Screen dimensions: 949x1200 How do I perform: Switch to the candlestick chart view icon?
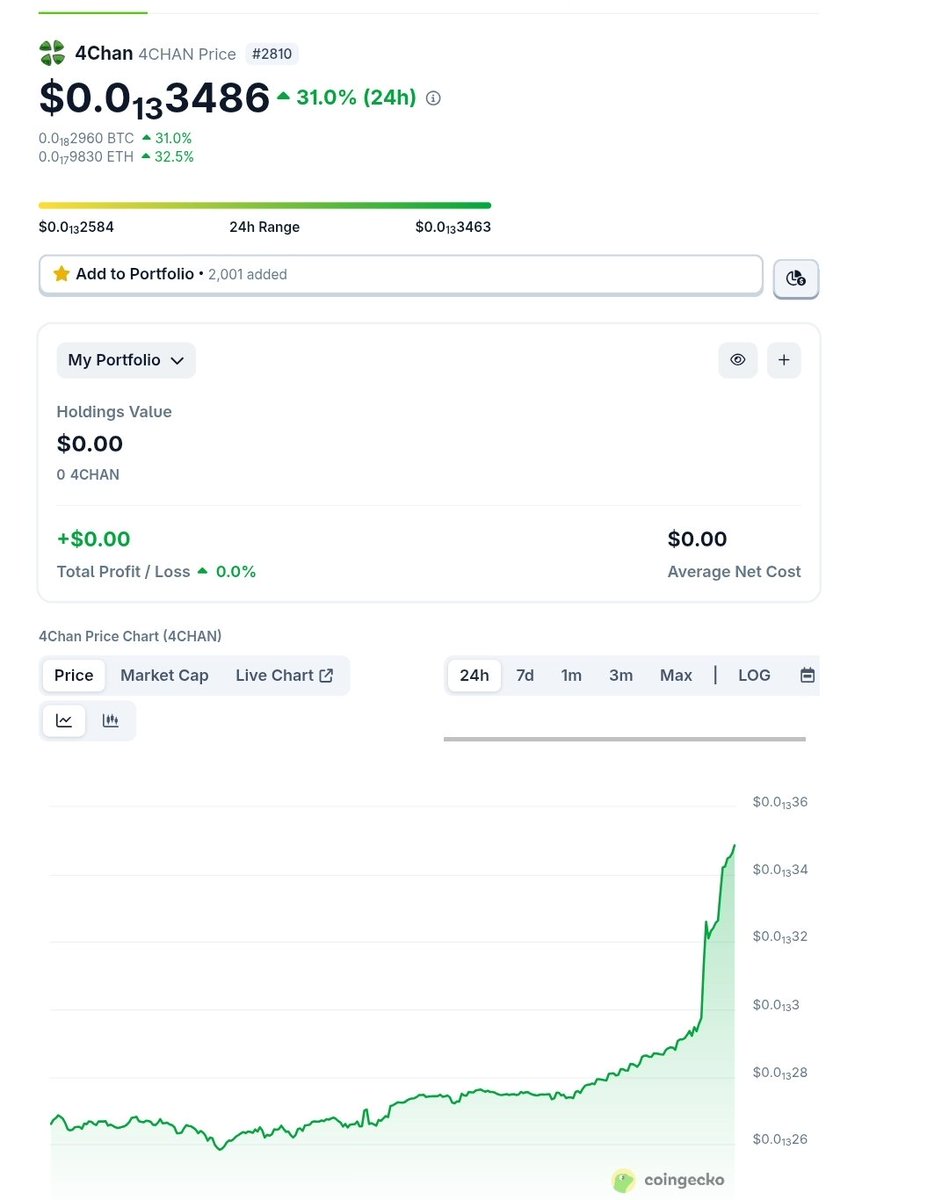tap(111, 720)
